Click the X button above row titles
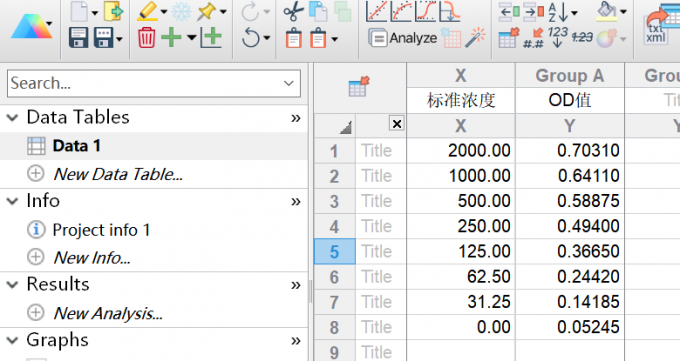 [396, 124]
